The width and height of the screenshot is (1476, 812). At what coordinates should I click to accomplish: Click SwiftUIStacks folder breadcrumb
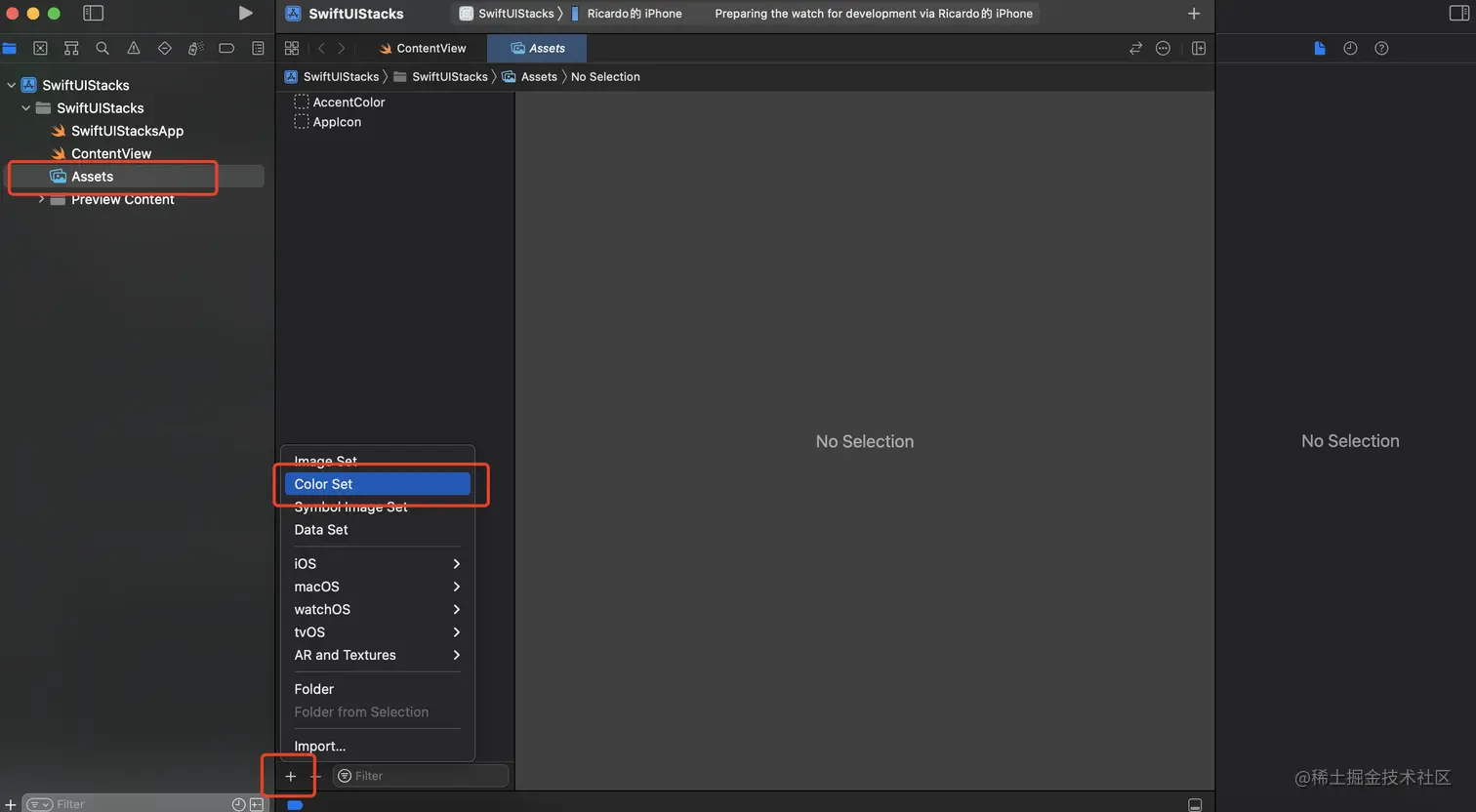tap(440, 76)
